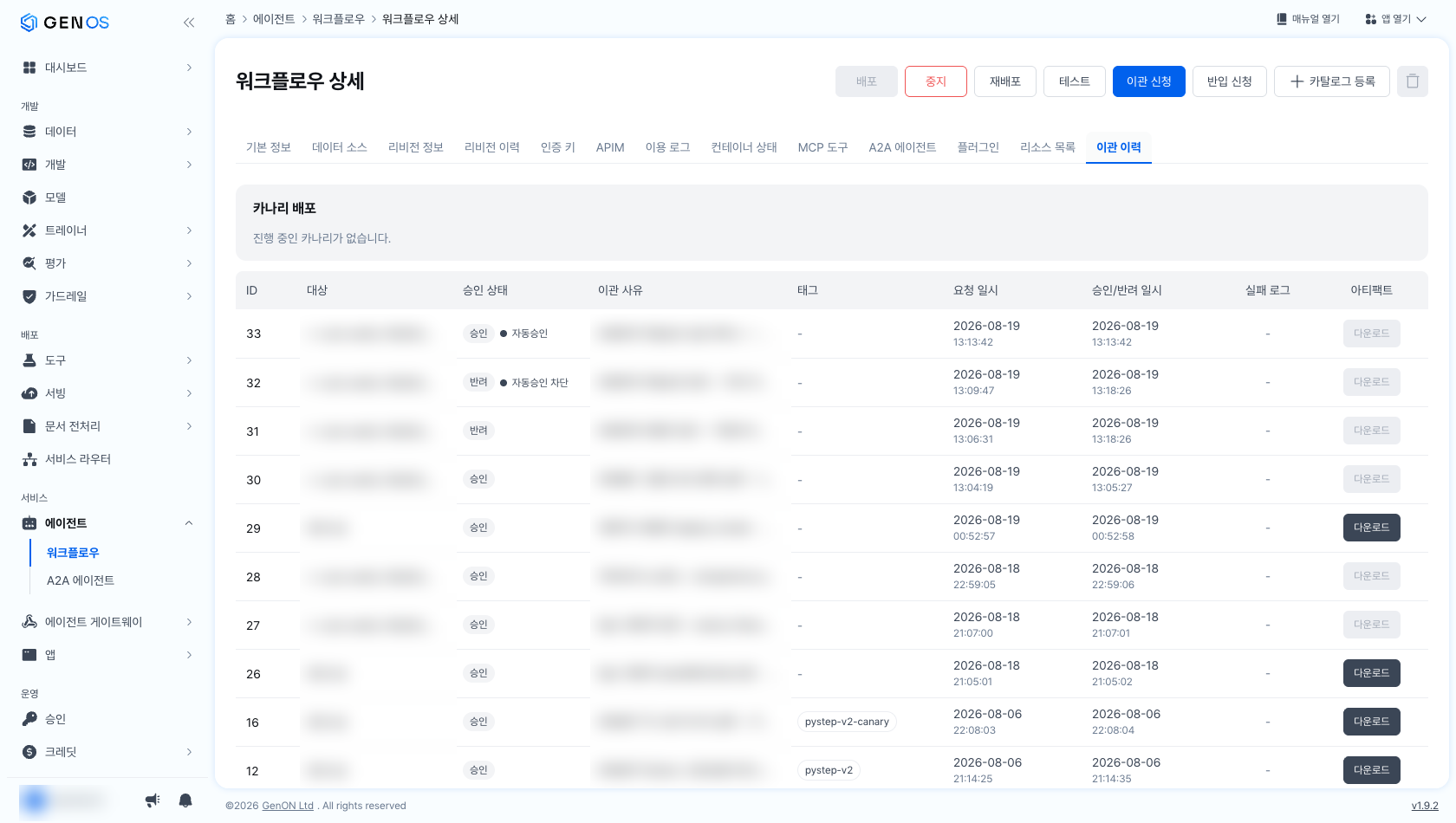
Task: Open the 승인 key icon
Action: pos(29,719)
